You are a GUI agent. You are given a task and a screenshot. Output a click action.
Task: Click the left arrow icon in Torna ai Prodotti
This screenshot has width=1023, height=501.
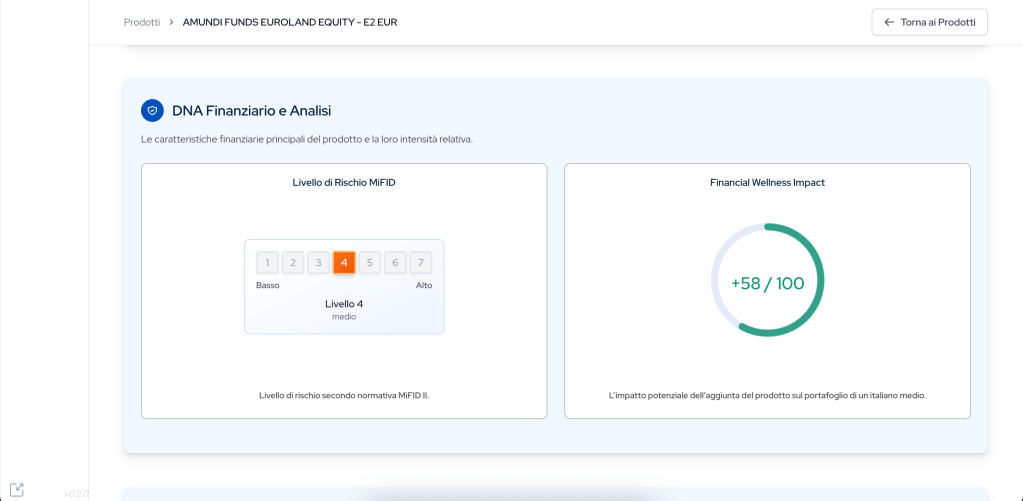click(x=889, y=22)
